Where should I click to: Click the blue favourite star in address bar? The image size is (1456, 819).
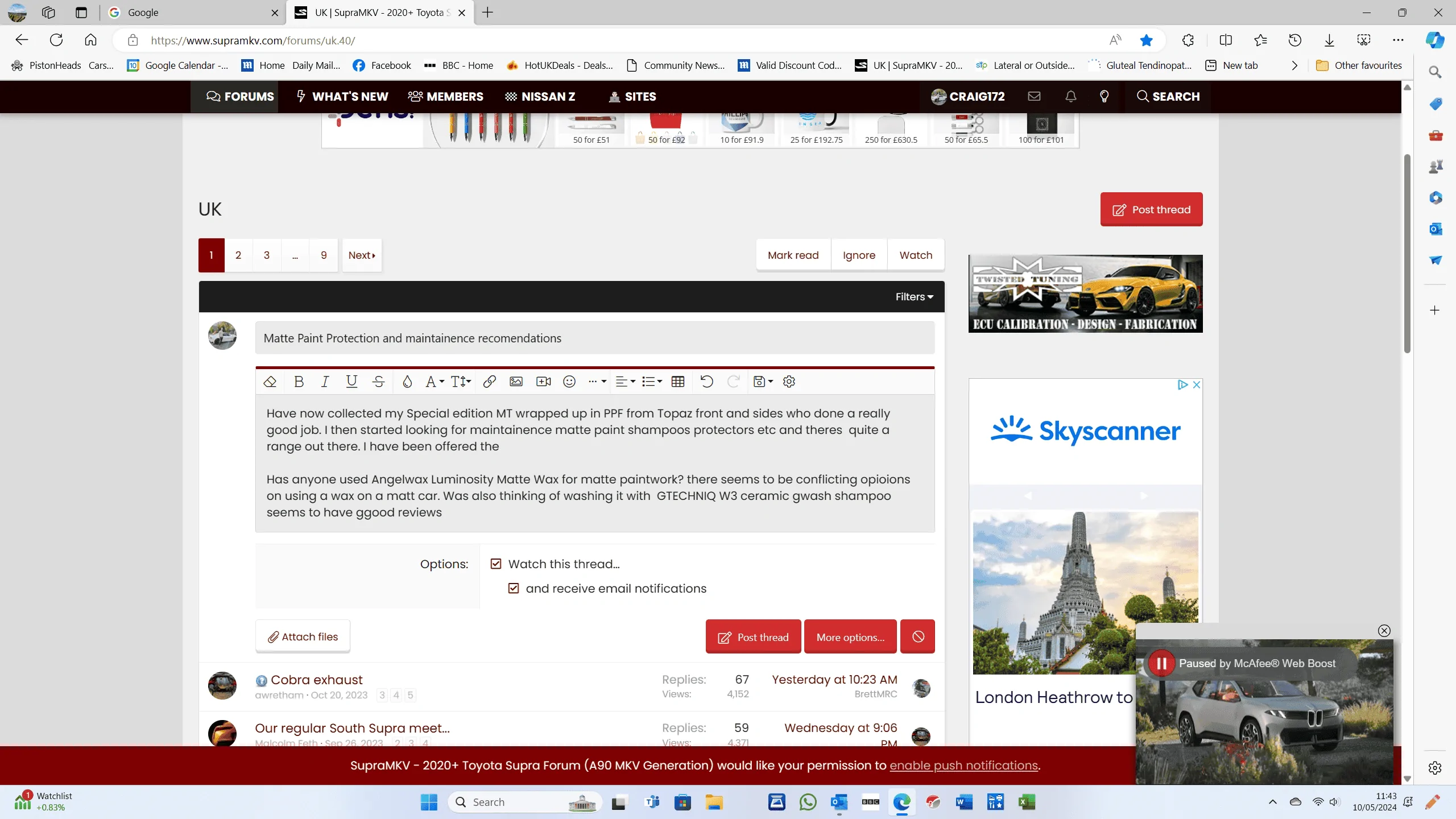pos(1146,40)
